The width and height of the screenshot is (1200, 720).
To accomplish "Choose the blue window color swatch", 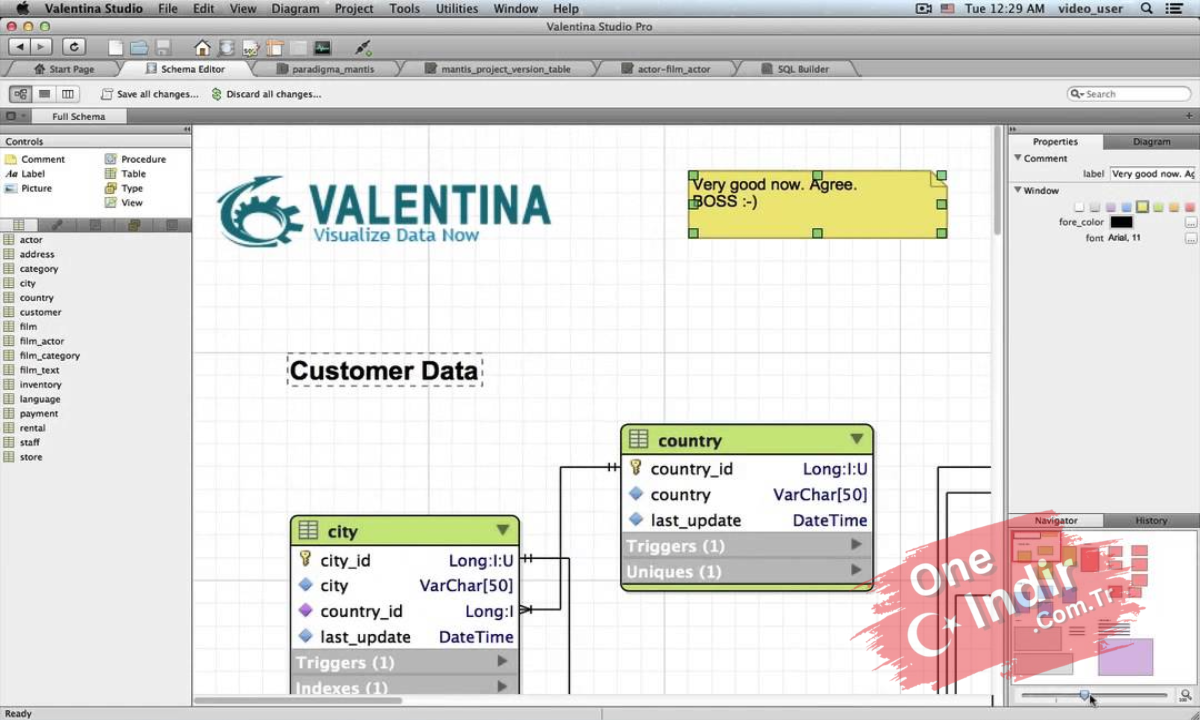I will (1127, 207).
